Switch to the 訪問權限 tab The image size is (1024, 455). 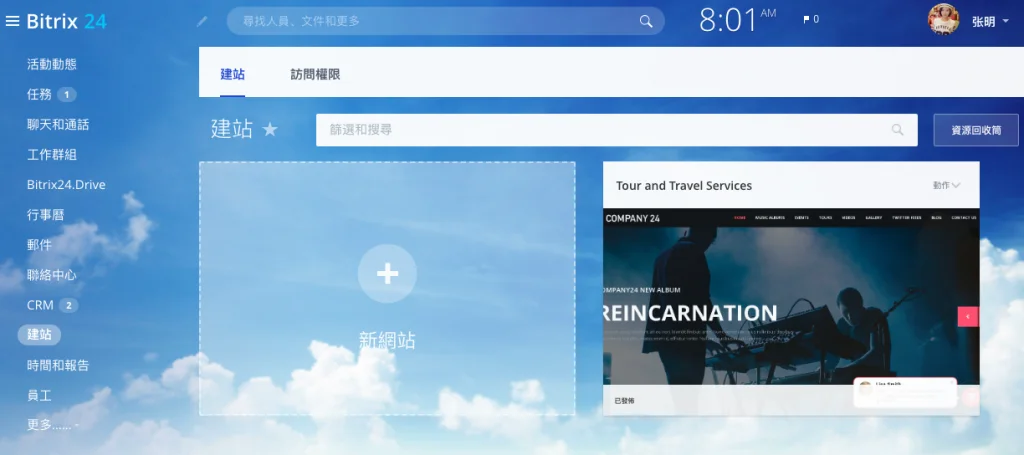click(315, 74)
